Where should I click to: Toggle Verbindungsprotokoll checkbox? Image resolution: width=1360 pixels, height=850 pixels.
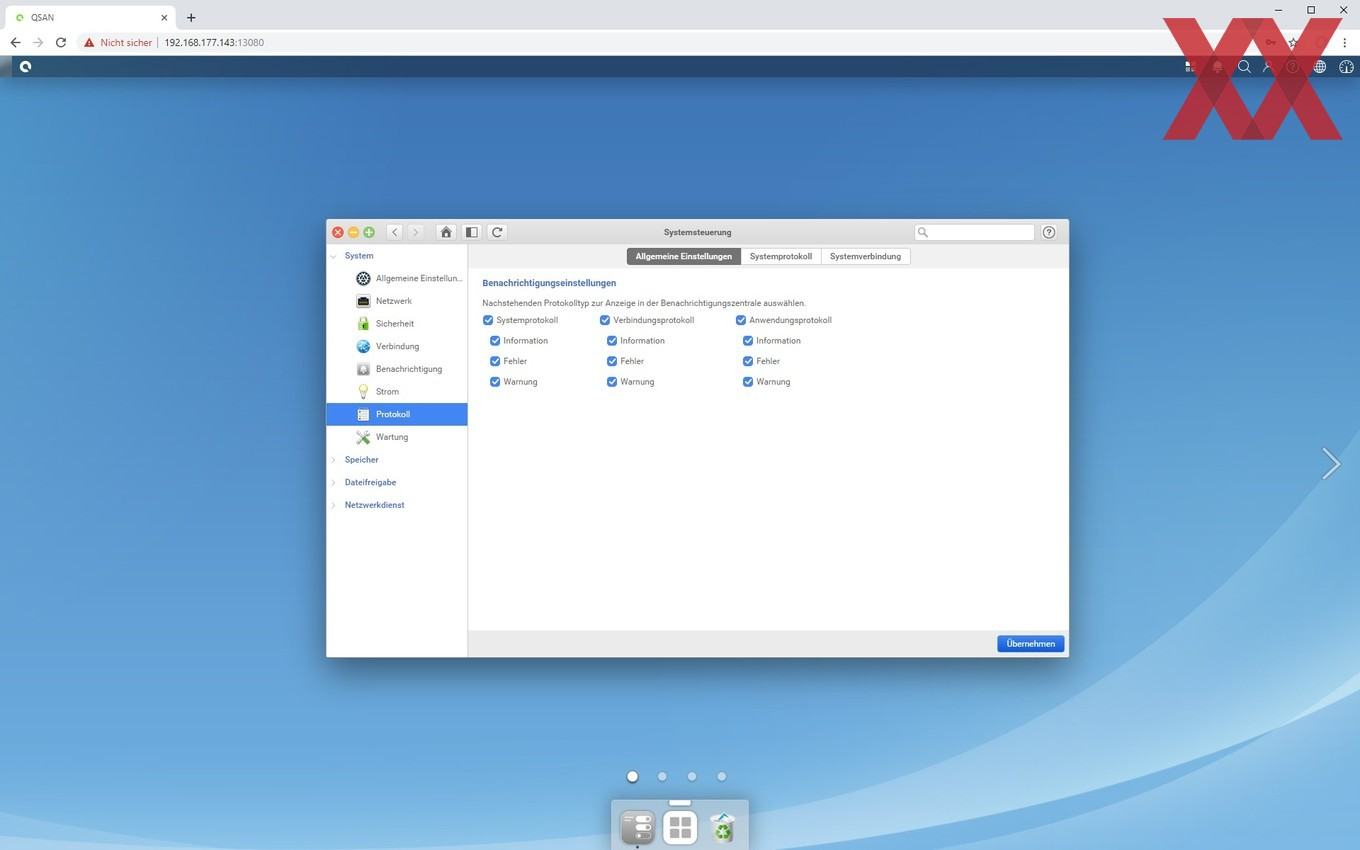(605, 320)
